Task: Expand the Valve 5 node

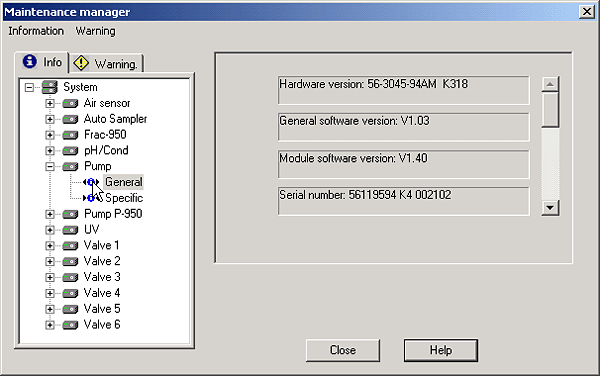Action: (50, 309)
